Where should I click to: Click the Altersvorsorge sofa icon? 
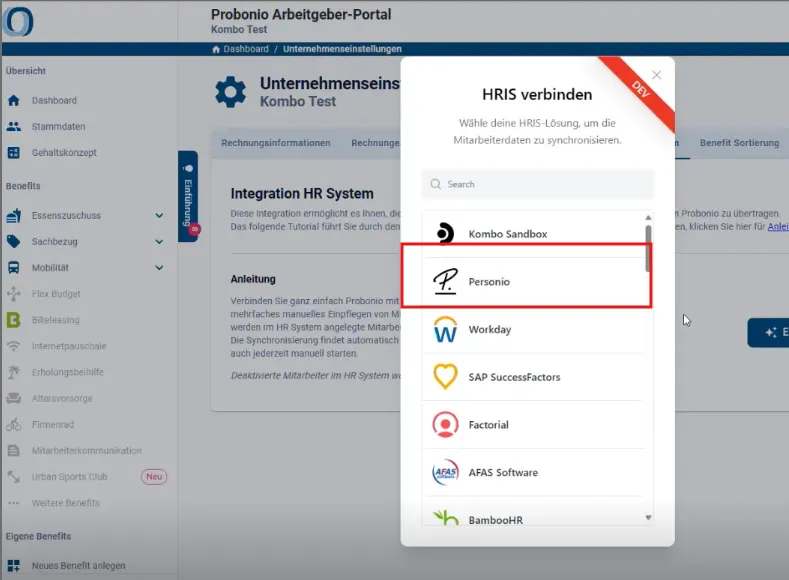(14, 398)
